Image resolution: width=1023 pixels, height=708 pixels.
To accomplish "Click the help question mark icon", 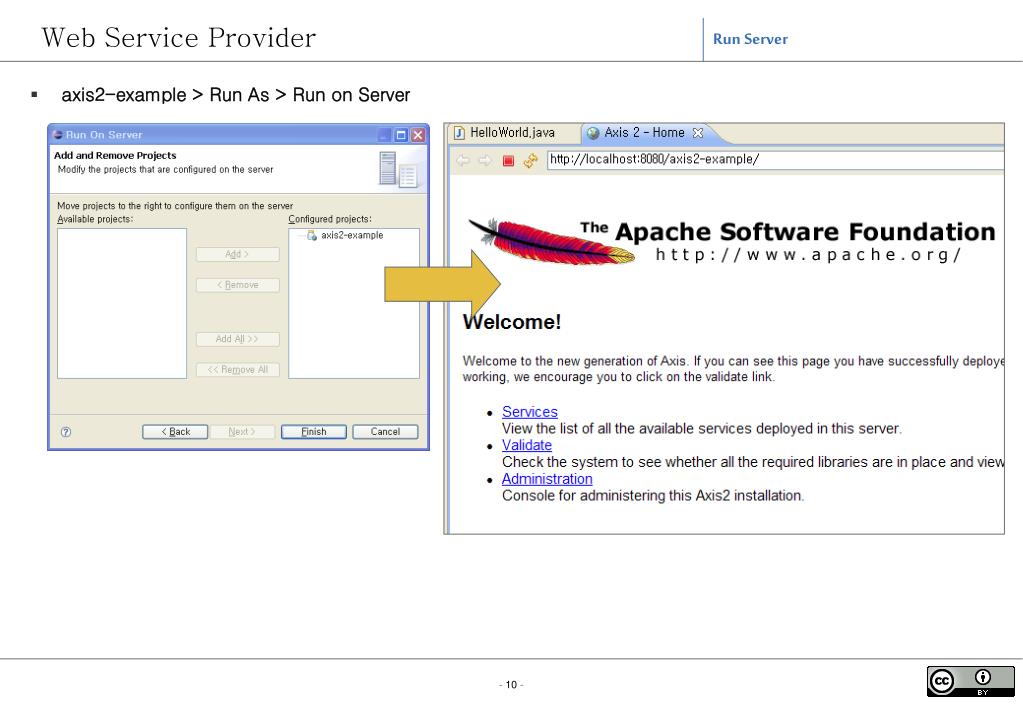I will coord(66,432).
